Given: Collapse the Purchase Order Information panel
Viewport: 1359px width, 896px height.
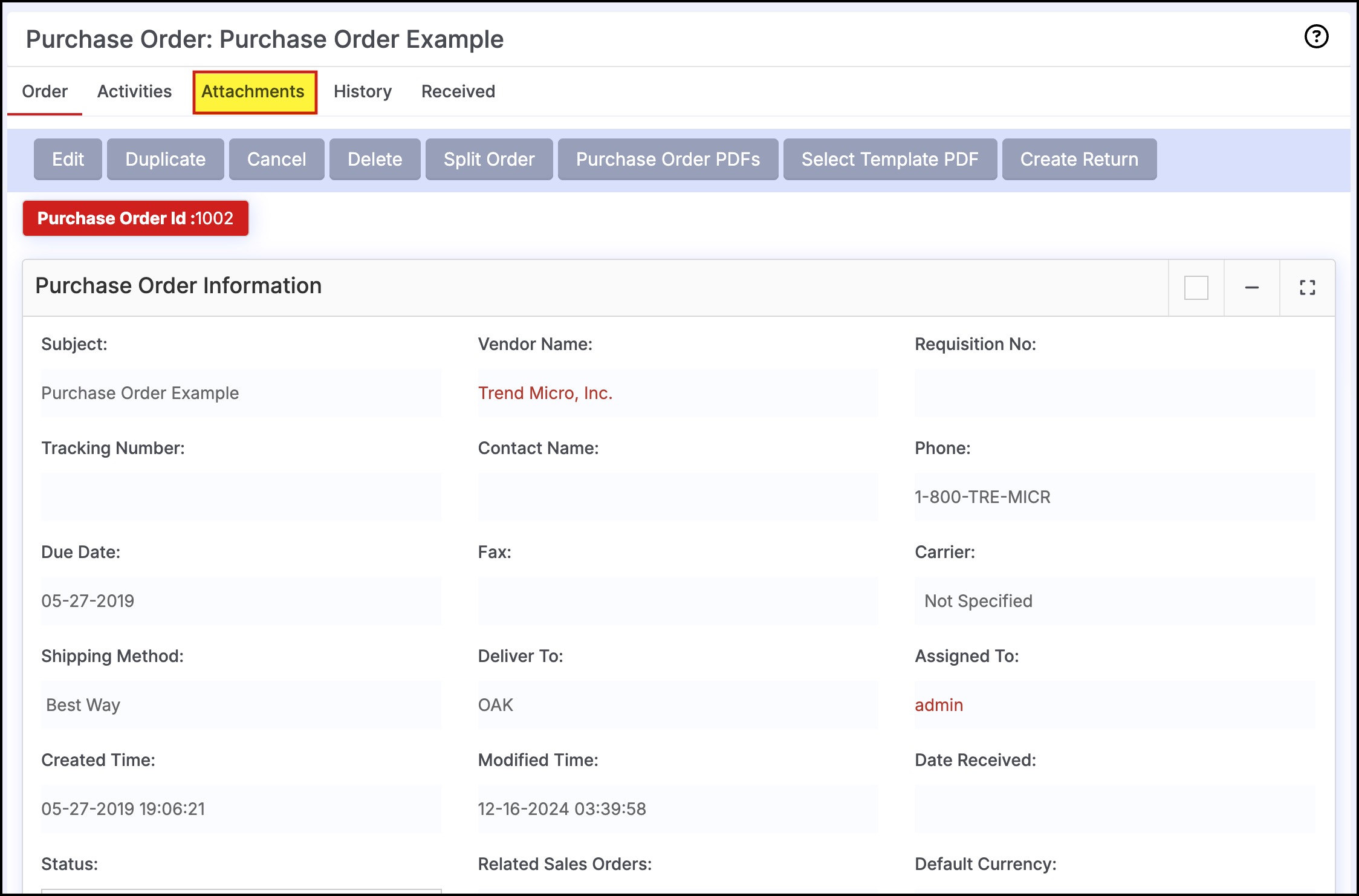Looking at the screenshot, I should pos(1251,288).
